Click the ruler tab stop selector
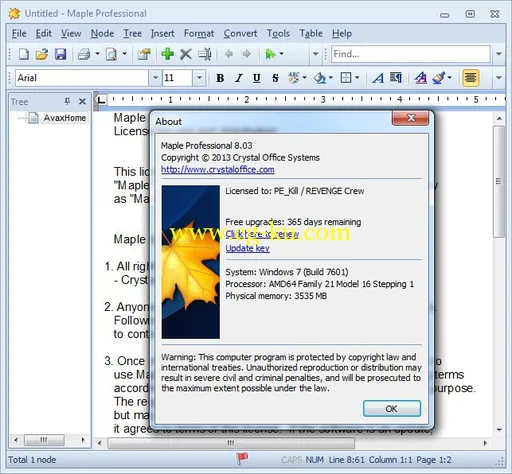 point(101,99)
